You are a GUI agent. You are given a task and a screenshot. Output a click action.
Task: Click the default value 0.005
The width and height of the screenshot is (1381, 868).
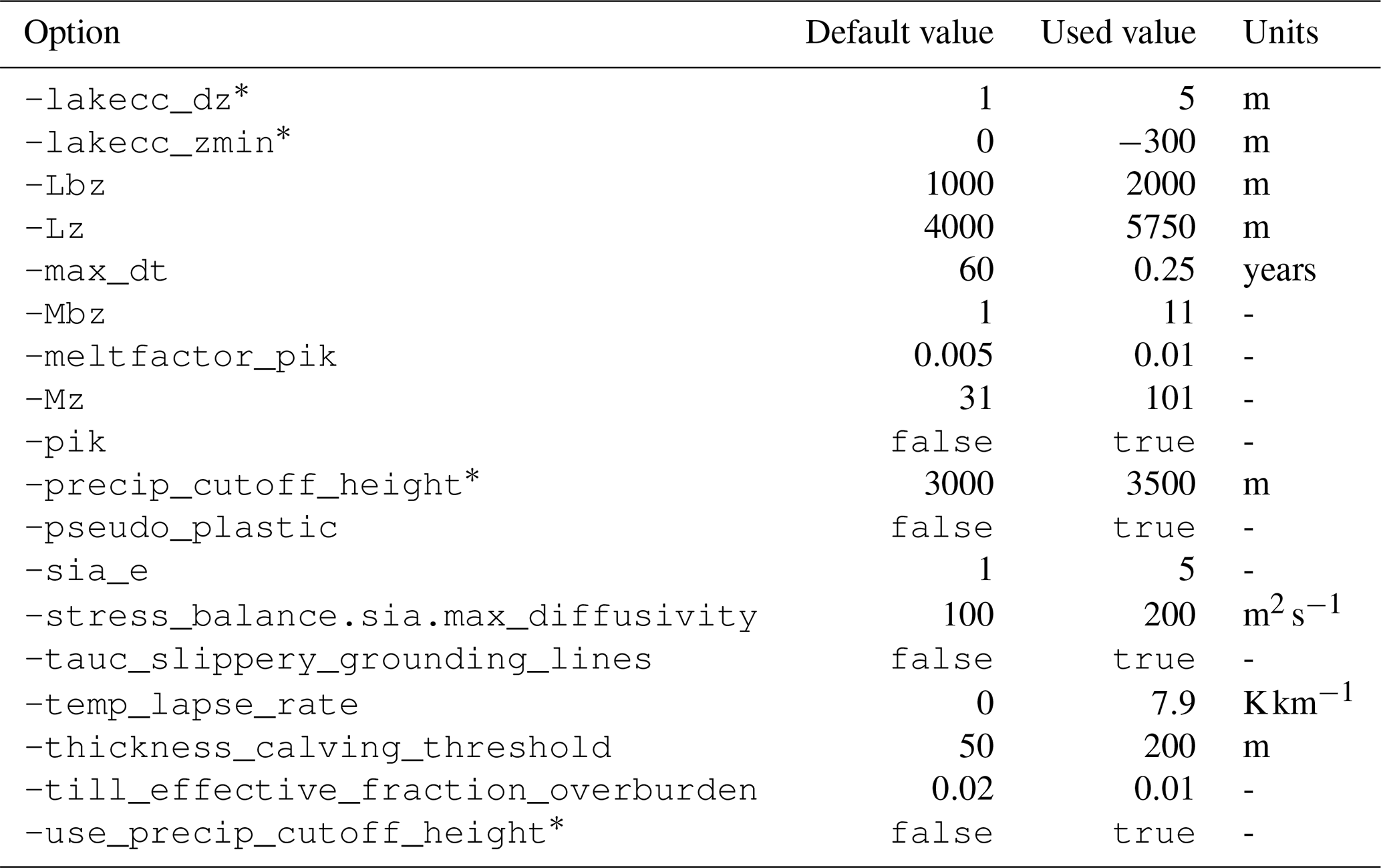click(953, 355)
